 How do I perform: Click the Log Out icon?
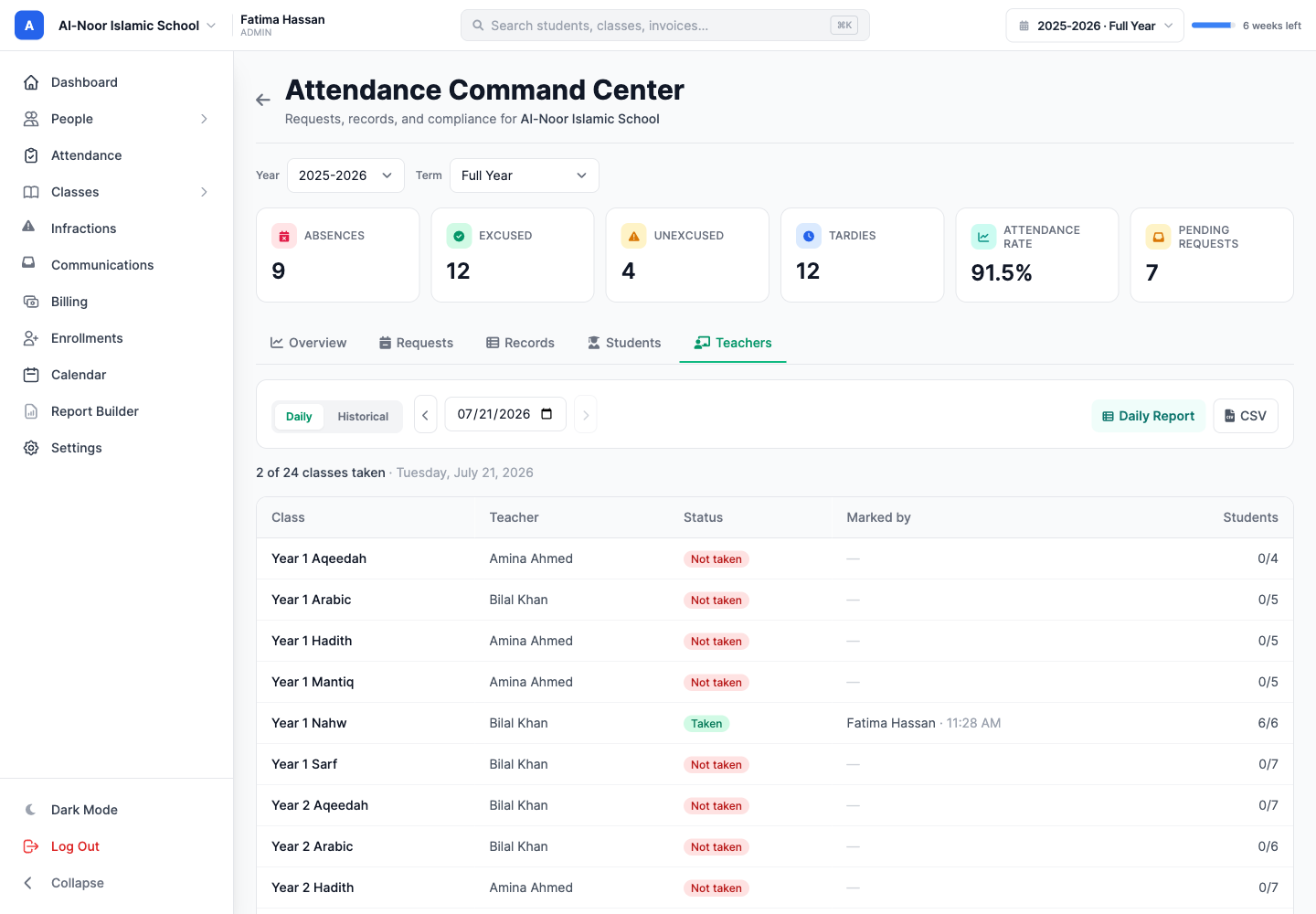31,846
